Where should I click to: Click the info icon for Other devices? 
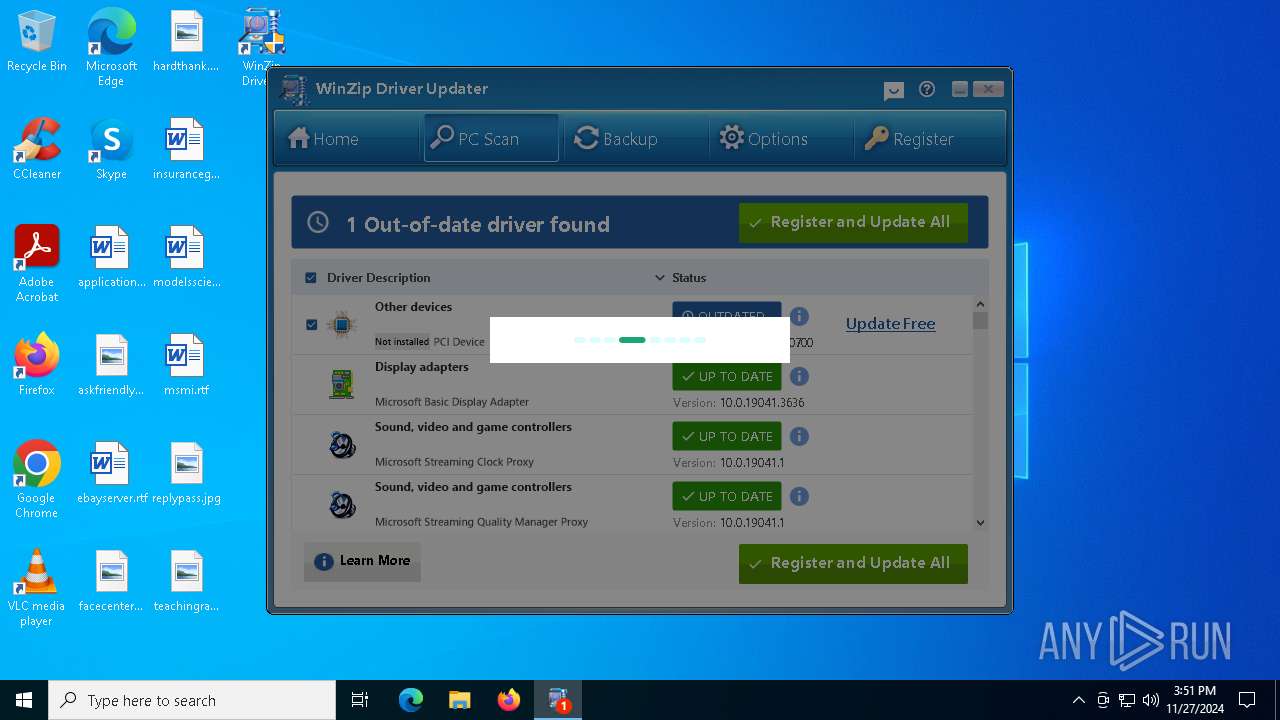pos(799,317)
